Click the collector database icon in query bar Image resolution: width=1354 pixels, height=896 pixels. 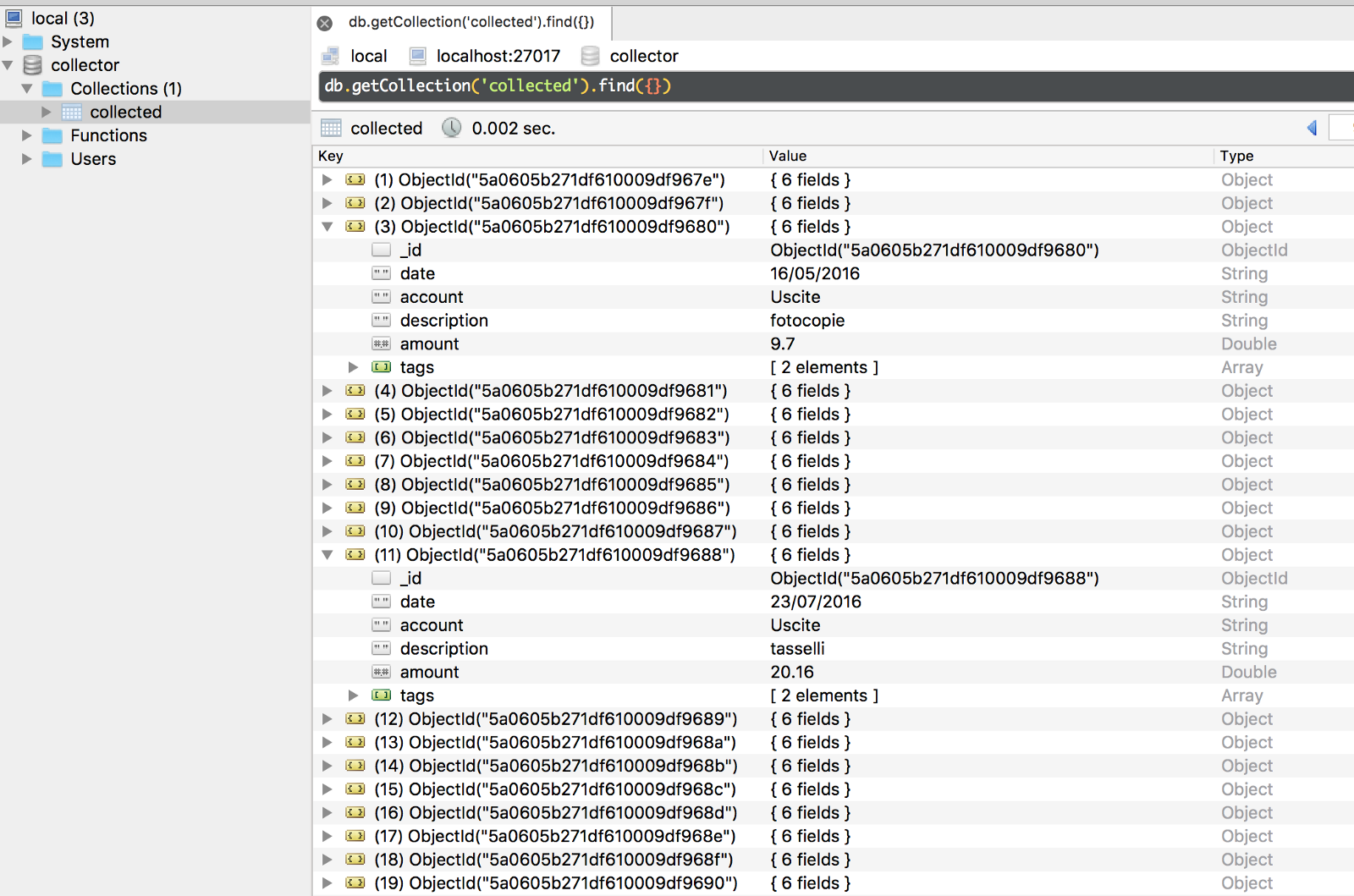[590, 56]
